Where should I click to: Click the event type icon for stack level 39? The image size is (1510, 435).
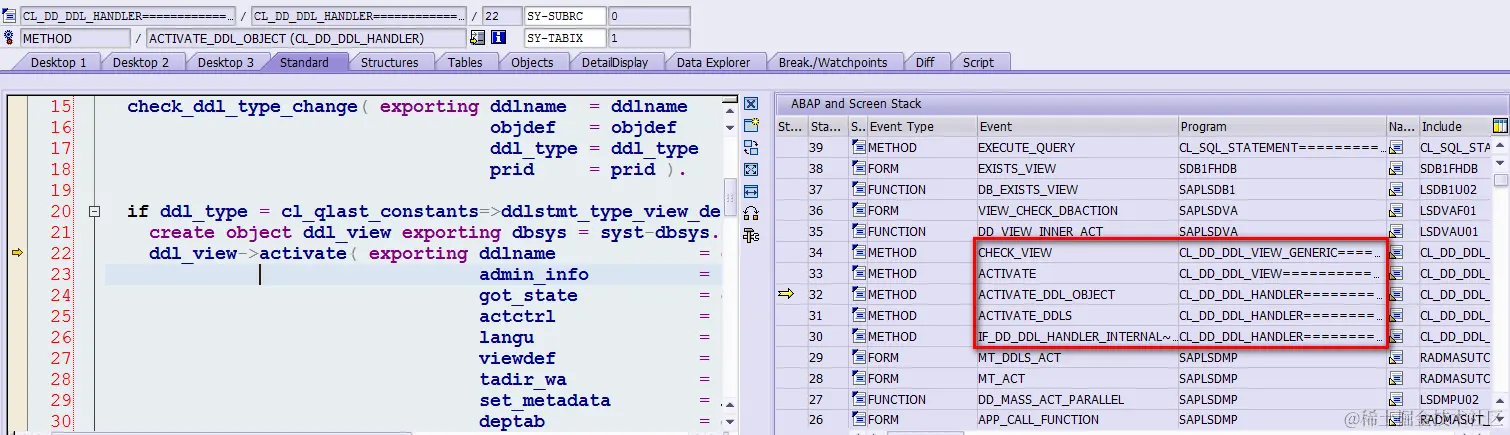[858, 148]
